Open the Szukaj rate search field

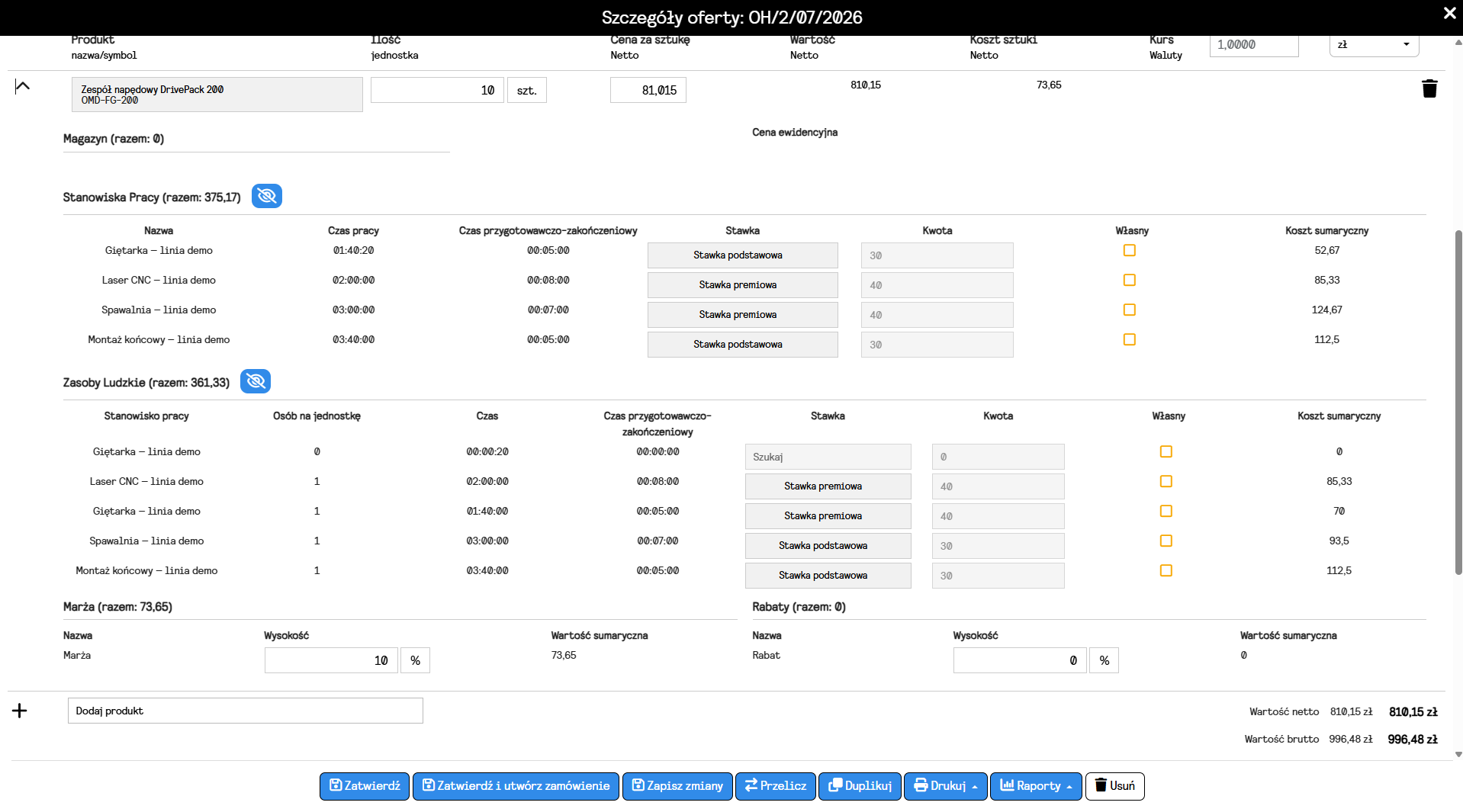coord(828,457)
